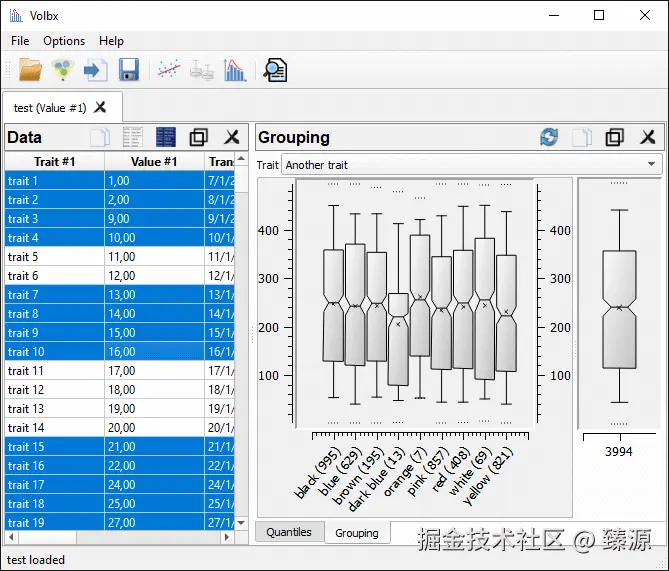Select the trait 5 row
The width and height of the screenshot is (669, 571).
pyautogui.click(x=119, y=256)
